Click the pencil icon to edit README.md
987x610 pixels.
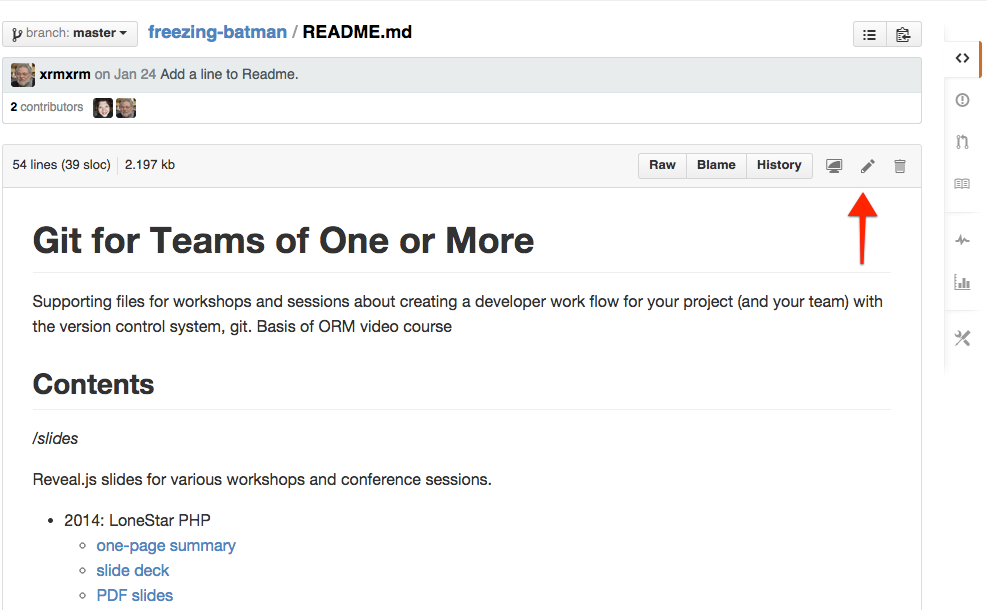(867, 166)
